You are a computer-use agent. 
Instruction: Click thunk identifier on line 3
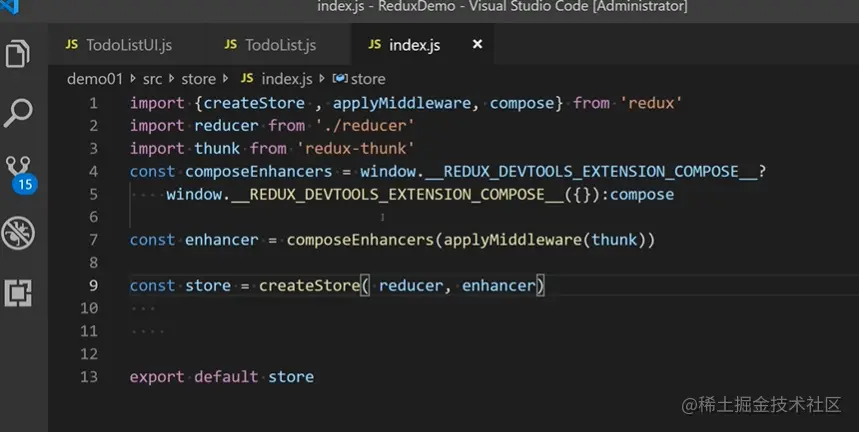tap(217, 148)
